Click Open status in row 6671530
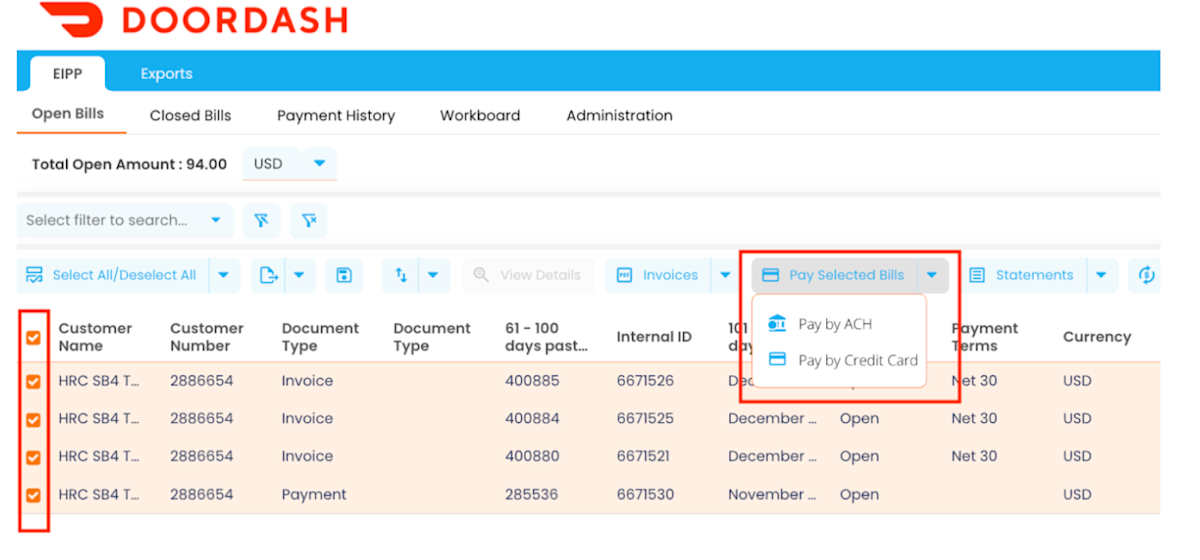Image resolution: width=1200 pixels, height=560 pixels. [x=859, y=495]
